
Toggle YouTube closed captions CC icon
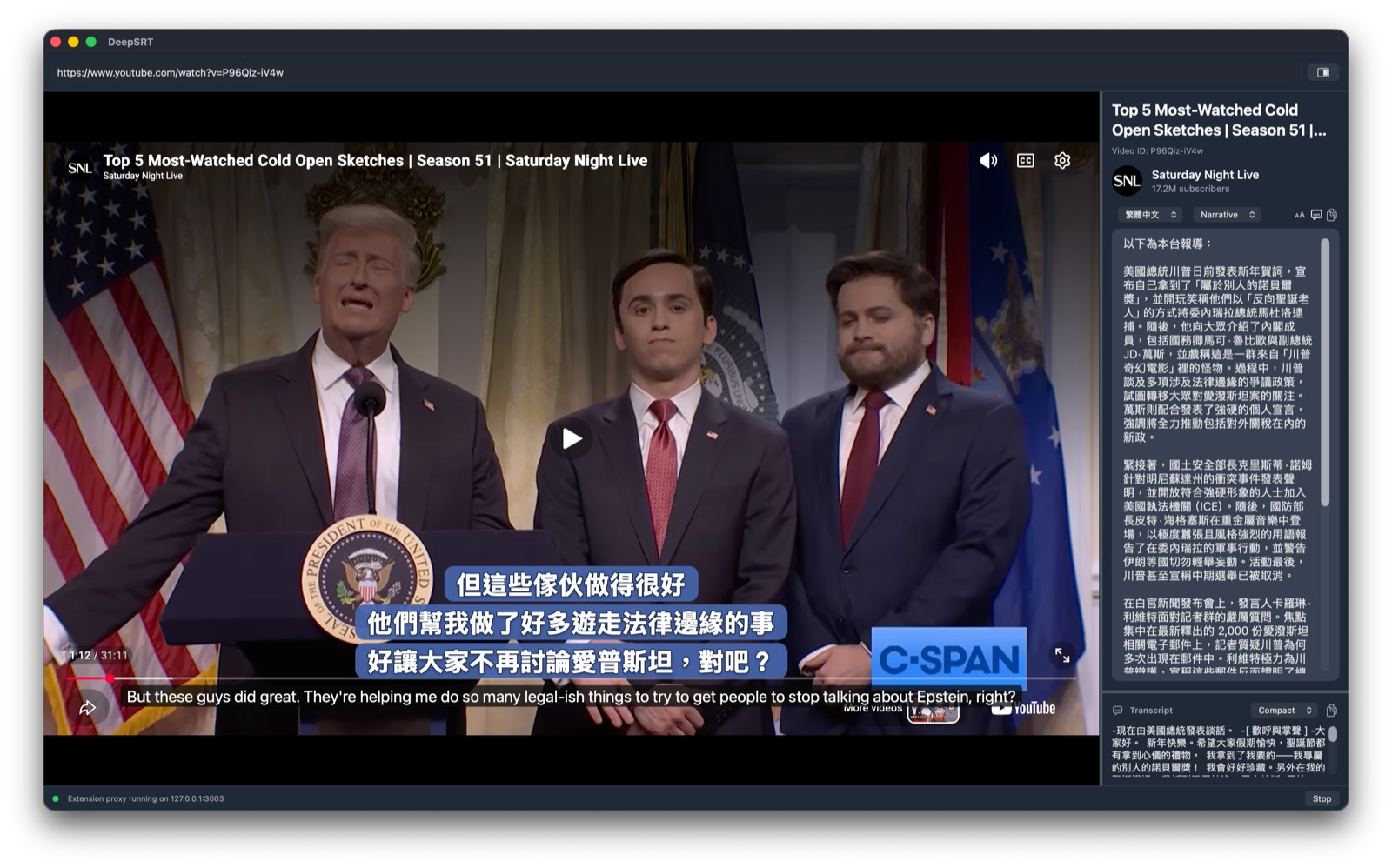pos(1026,160)
